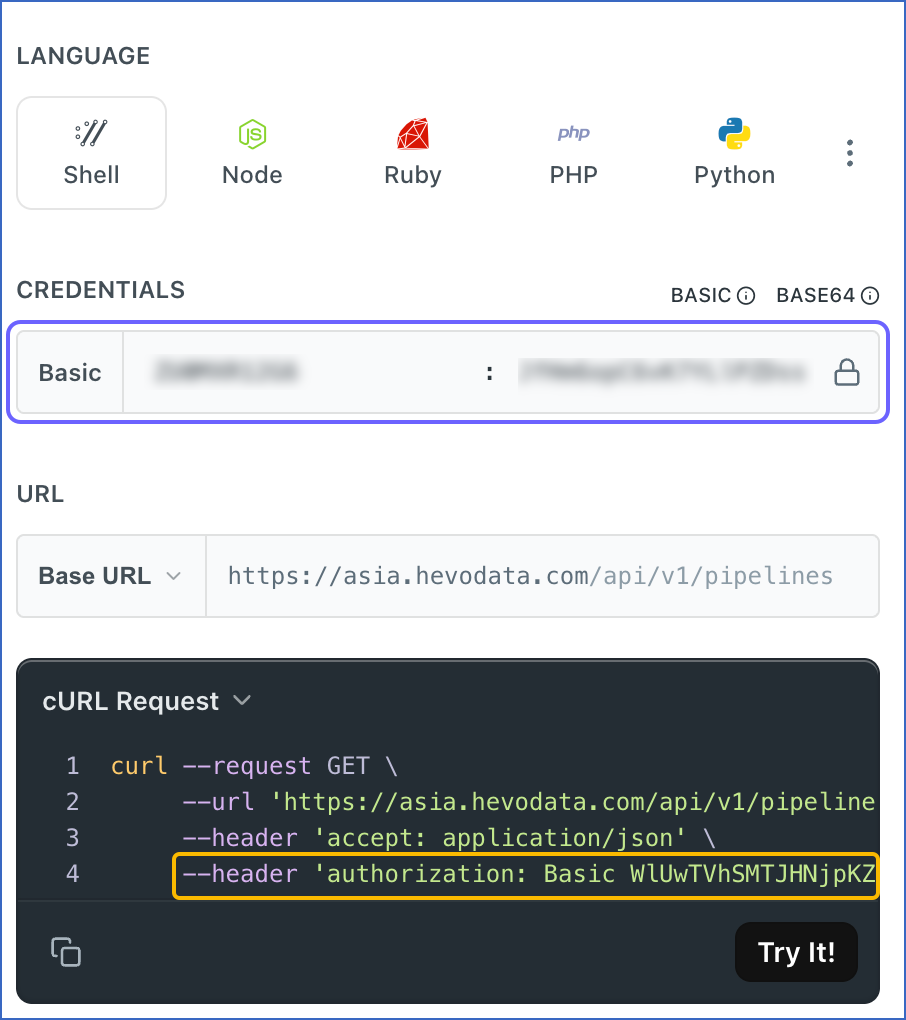906x1020 pixels.
Task: Select the Node language option
Action: point(252,154)
